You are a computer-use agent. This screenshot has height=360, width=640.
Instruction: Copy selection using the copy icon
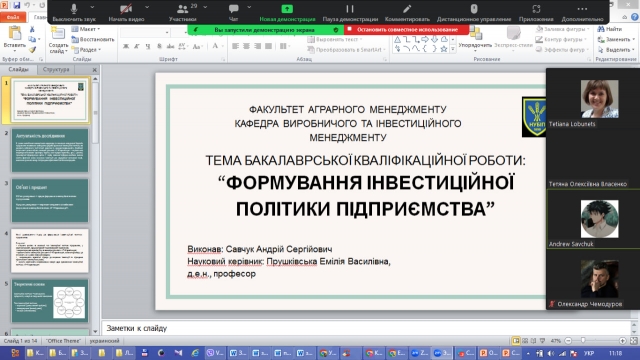pos(32,39)
